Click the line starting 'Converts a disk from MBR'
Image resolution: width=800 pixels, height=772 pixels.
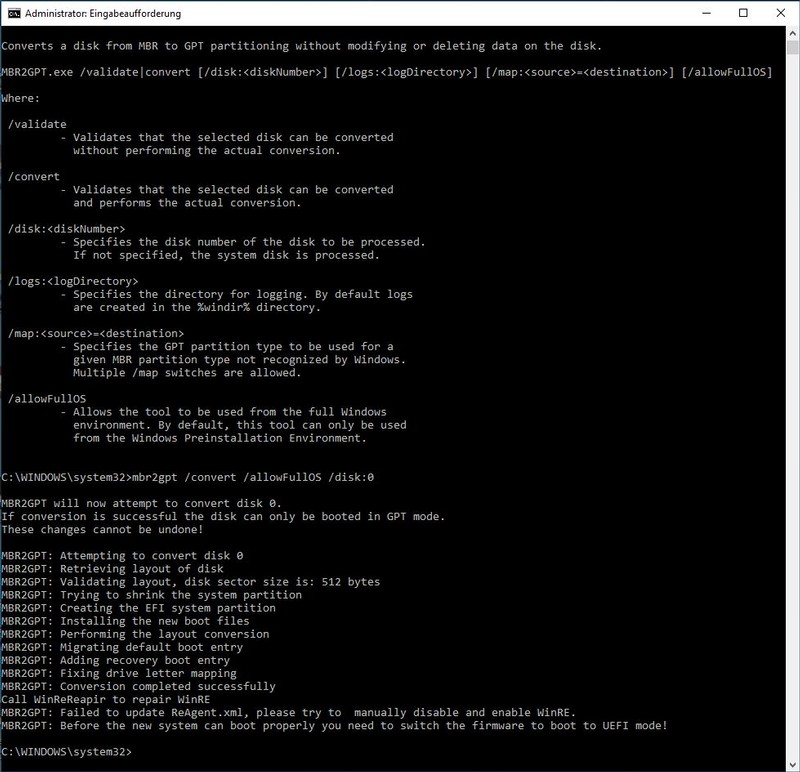(x=302, y=46)
